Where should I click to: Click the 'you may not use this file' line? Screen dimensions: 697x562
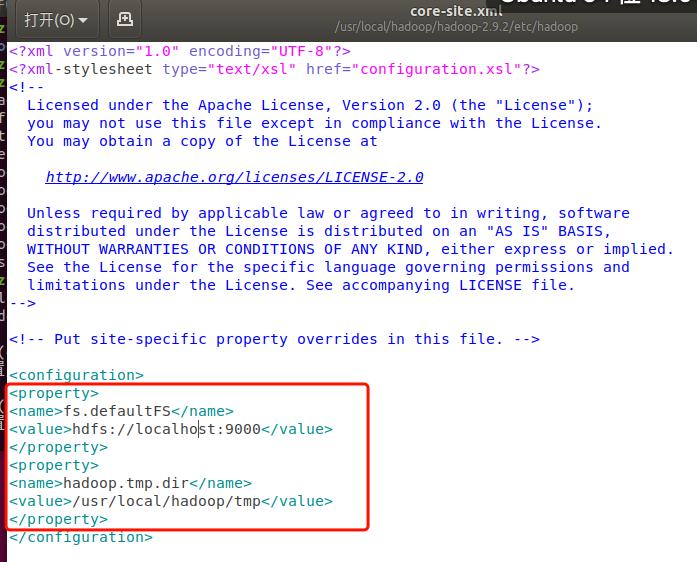(x=314, y=123)
